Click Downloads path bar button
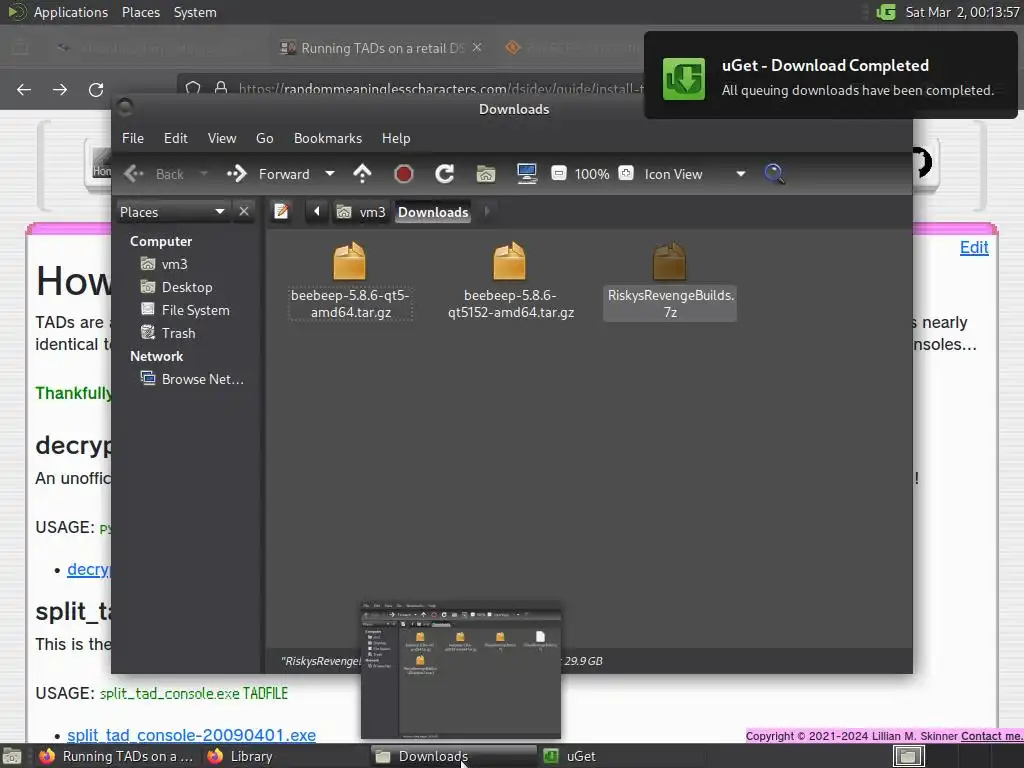 tap(433, 212)
